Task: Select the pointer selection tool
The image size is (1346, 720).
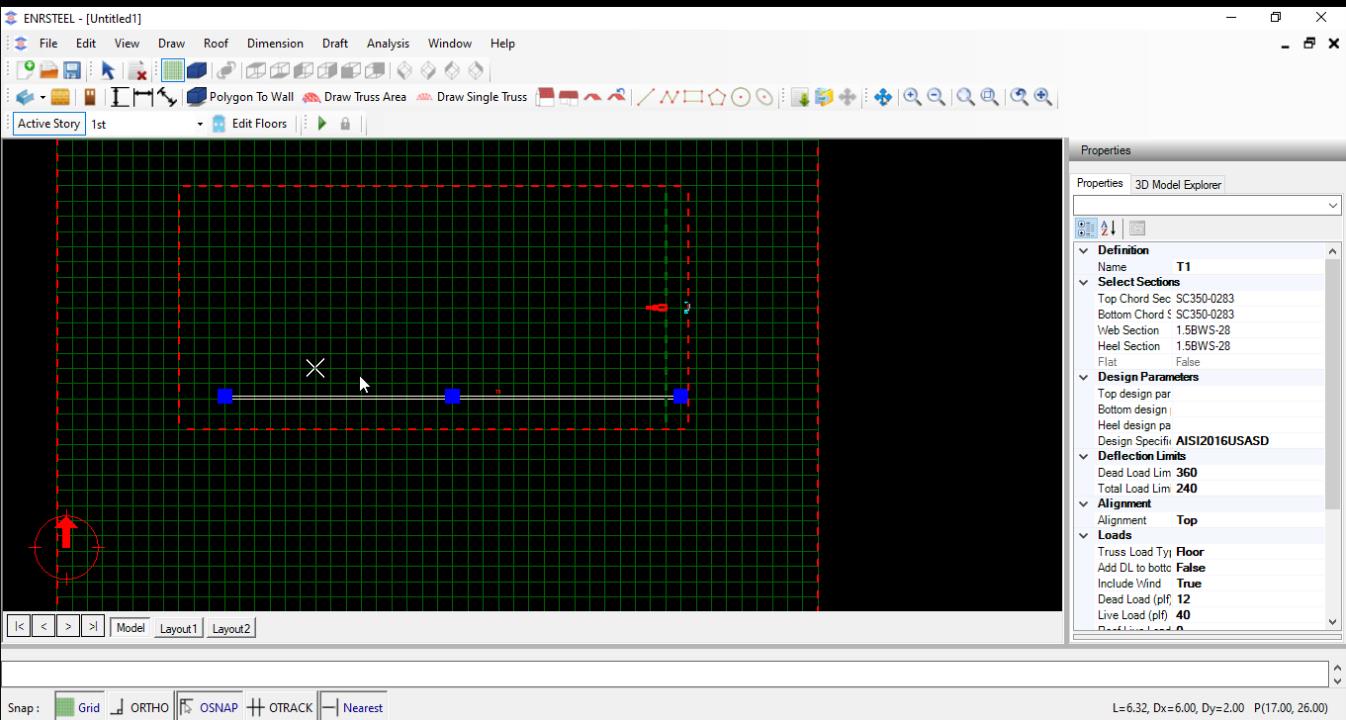Action: tap(107, 70)
